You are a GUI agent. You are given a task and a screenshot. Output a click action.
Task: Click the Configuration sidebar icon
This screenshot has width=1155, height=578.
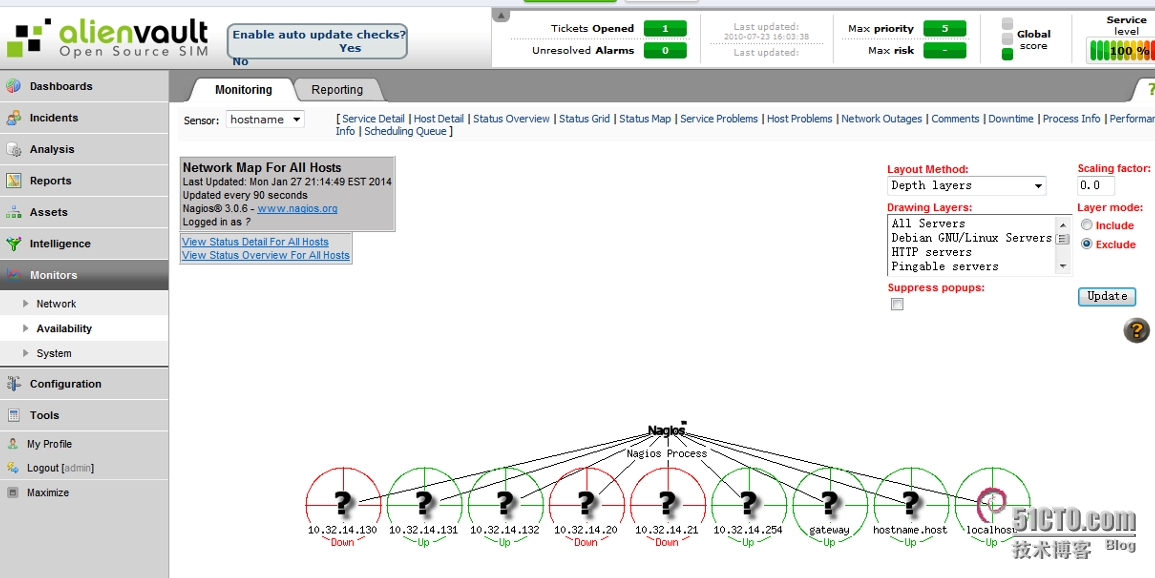click(13, 384)
